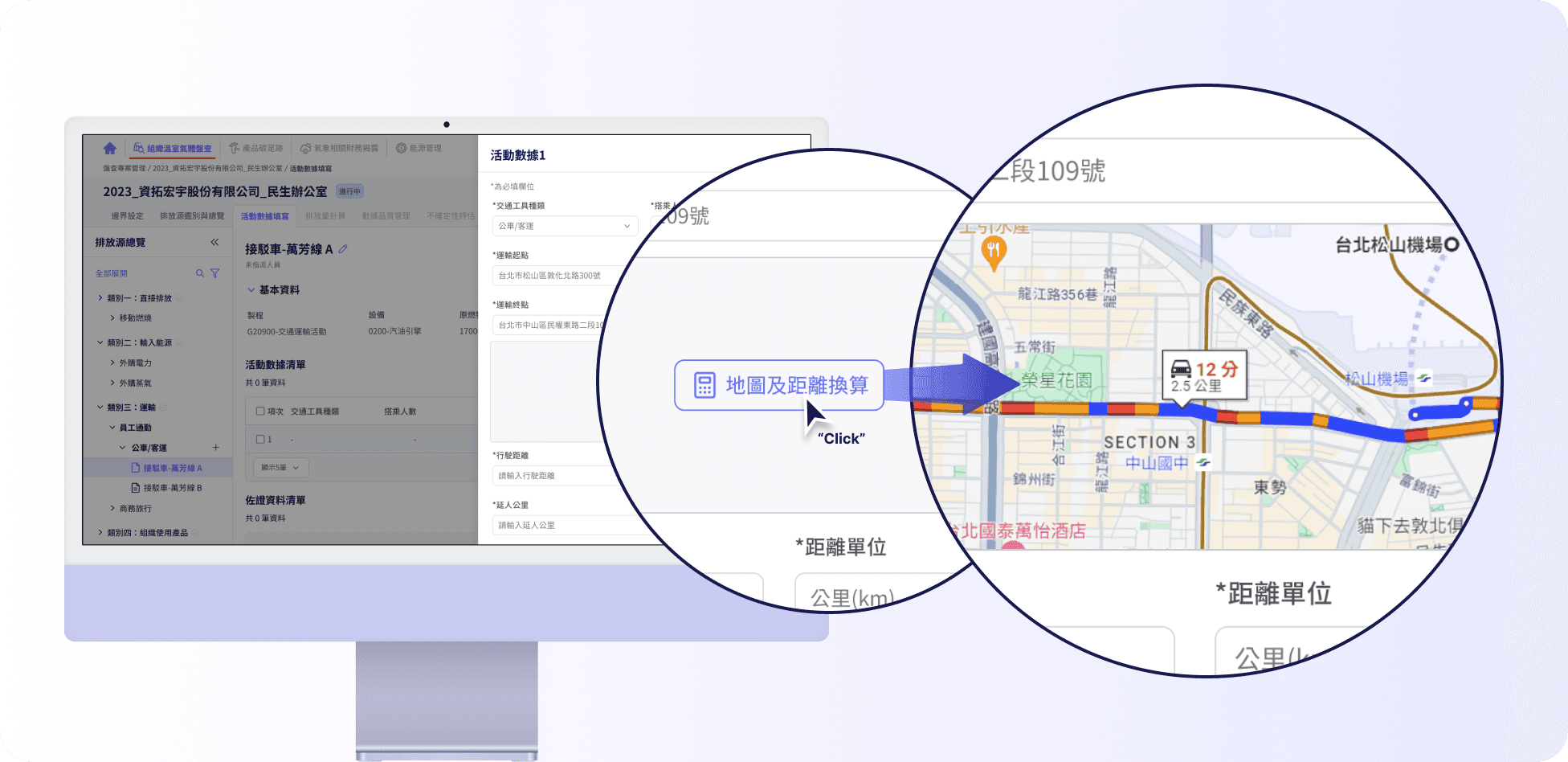Expand the 商務旅行 tree node
Image resolution: width=1568 pixels, height=762 pixels.
tap(112, 509)
